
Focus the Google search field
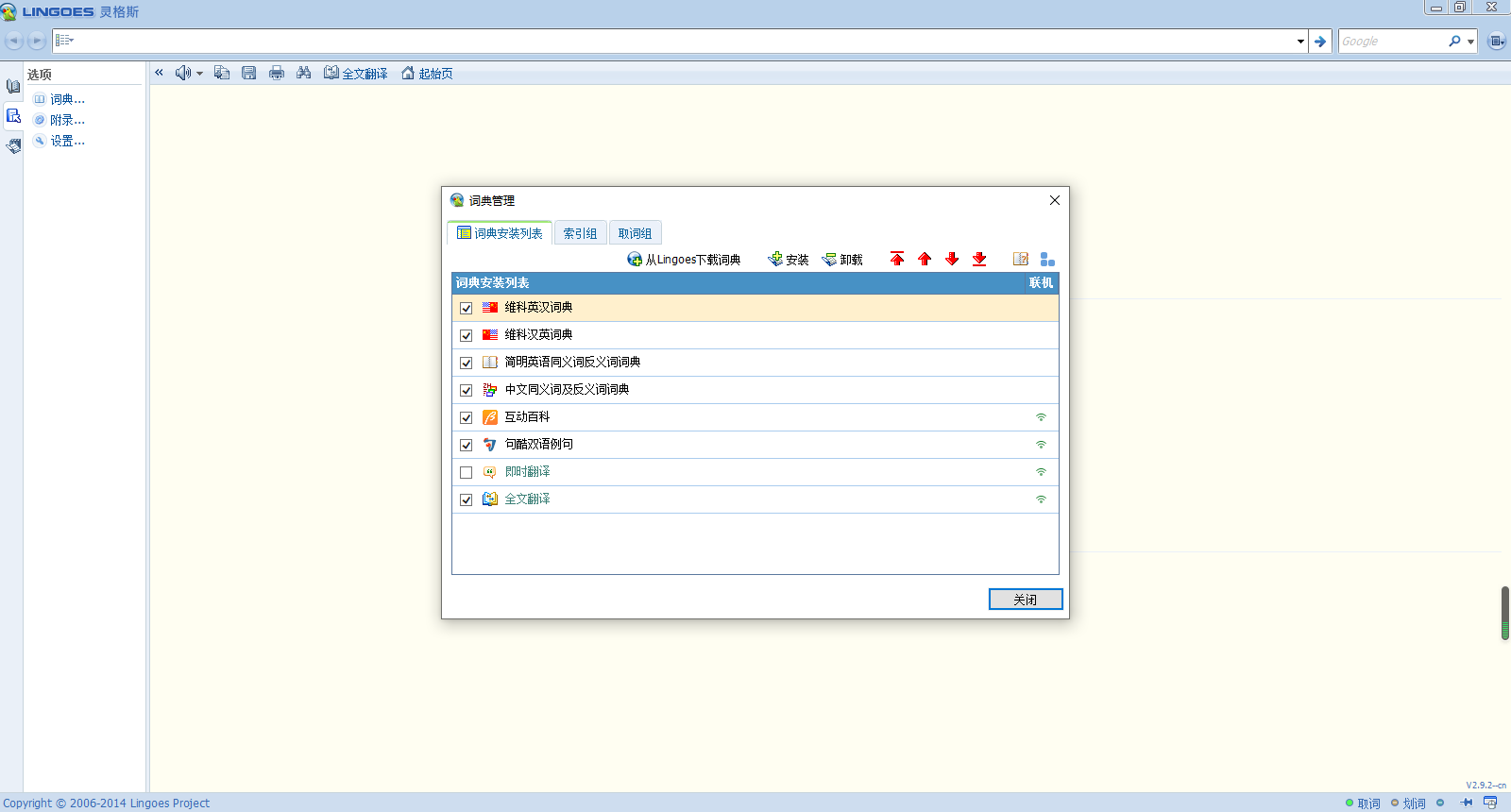coord(1392,42)
